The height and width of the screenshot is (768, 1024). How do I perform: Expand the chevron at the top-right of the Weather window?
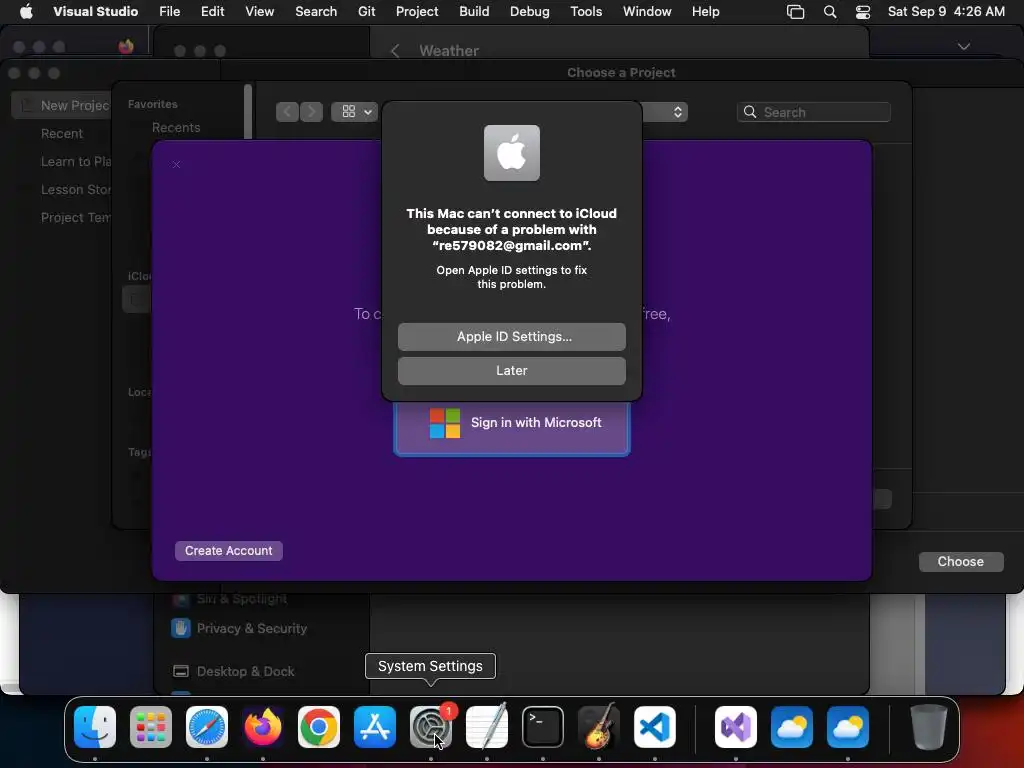click(x=964, y=46)
